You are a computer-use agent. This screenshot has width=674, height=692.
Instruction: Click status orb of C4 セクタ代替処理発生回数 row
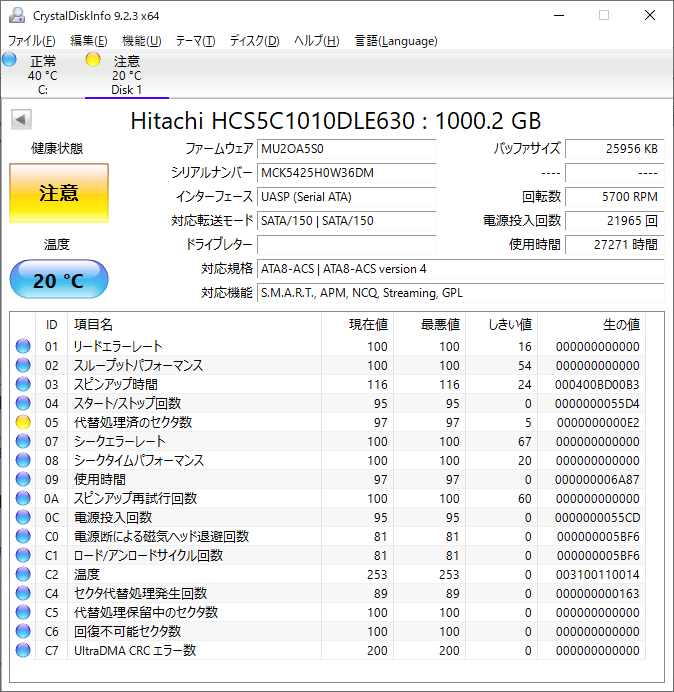click(23, 593)
